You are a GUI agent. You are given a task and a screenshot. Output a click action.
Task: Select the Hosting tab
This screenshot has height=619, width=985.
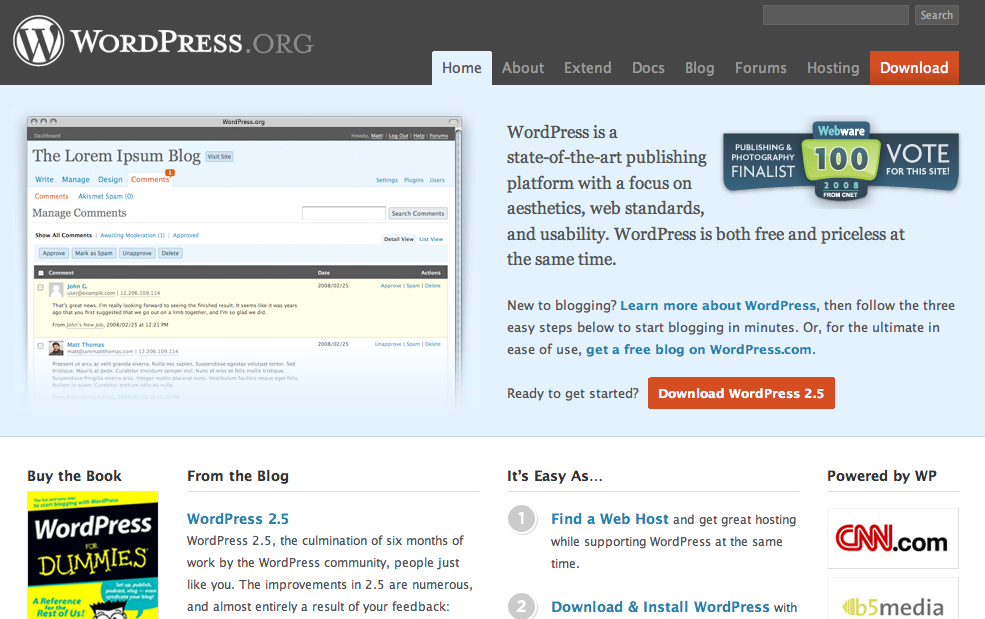click(832, 68)
